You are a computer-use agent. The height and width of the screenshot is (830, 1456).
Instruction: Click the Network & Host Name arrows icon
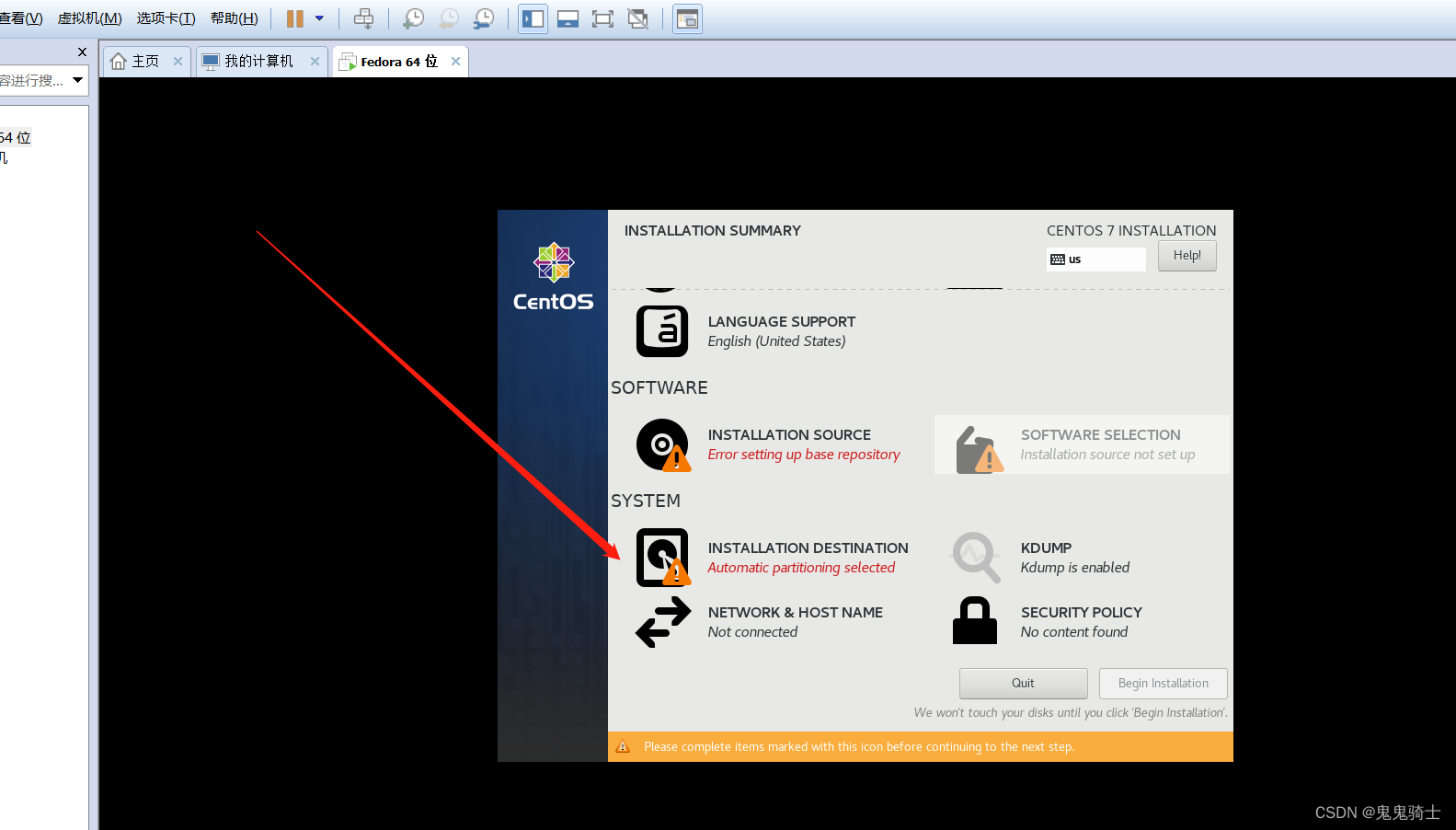[663, 622]
